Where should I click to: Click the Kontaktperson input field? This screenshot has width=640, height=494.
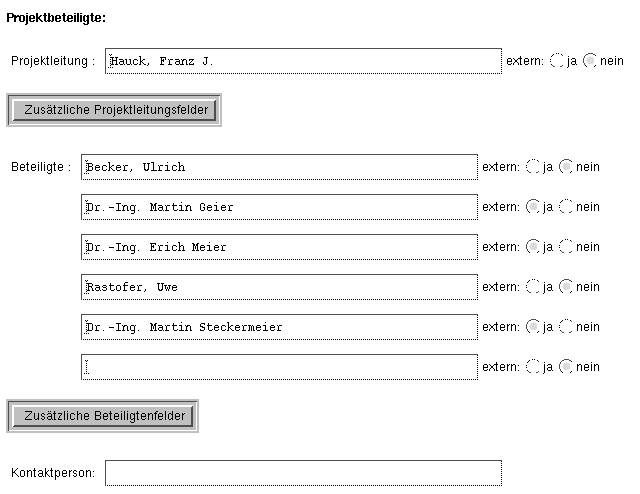[x=303, y=472]
